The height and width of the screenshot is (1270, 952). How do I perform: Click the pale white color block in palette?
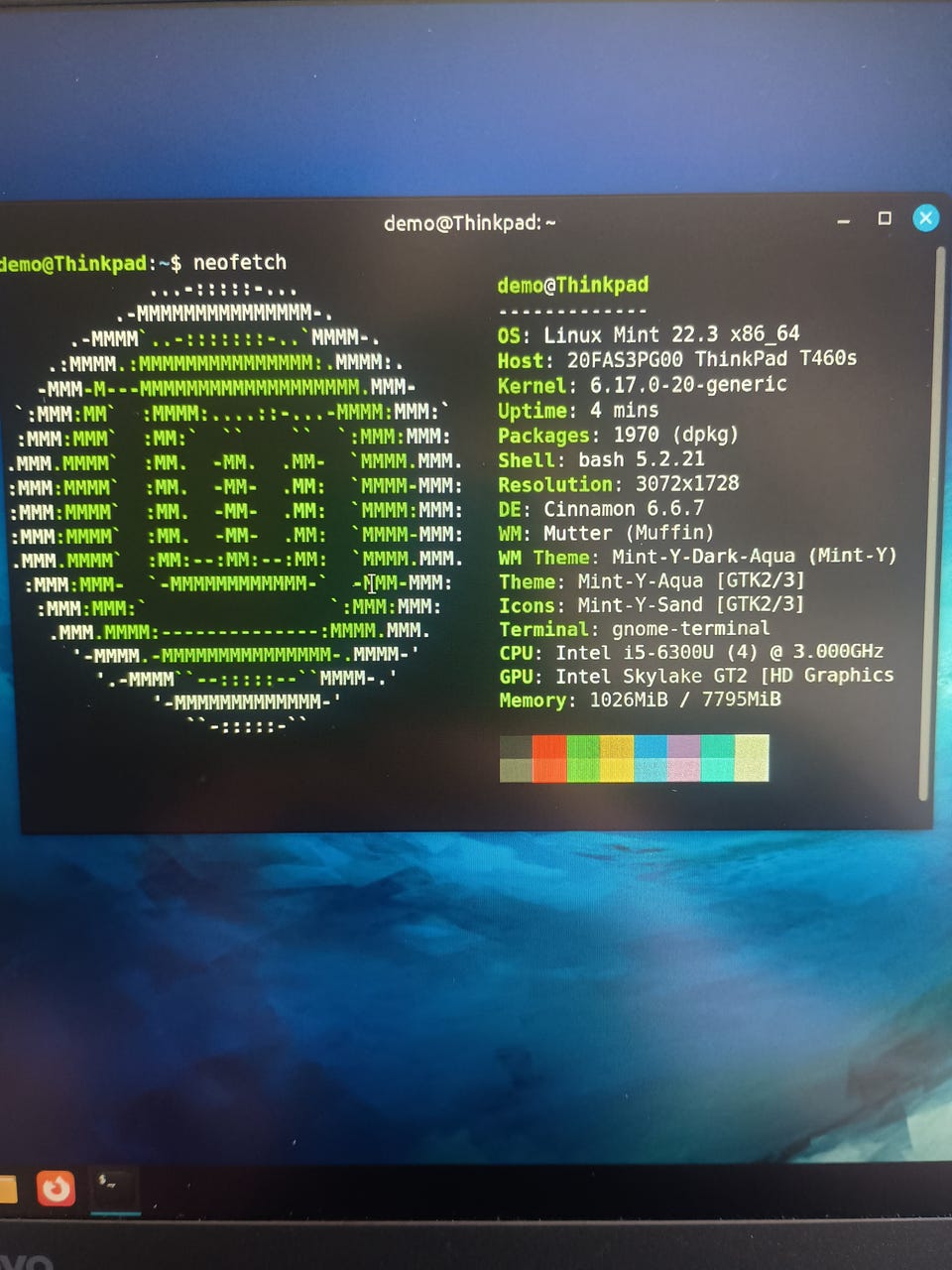(x=752, y=758)
